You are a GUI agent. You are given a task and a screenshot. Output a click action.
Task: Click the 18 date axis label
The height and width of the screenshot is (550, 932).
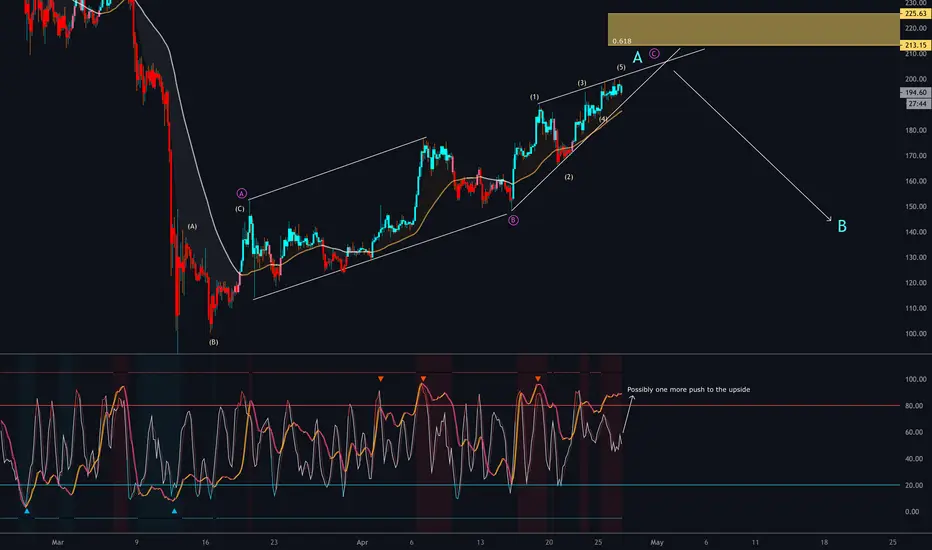coord(824,542)
